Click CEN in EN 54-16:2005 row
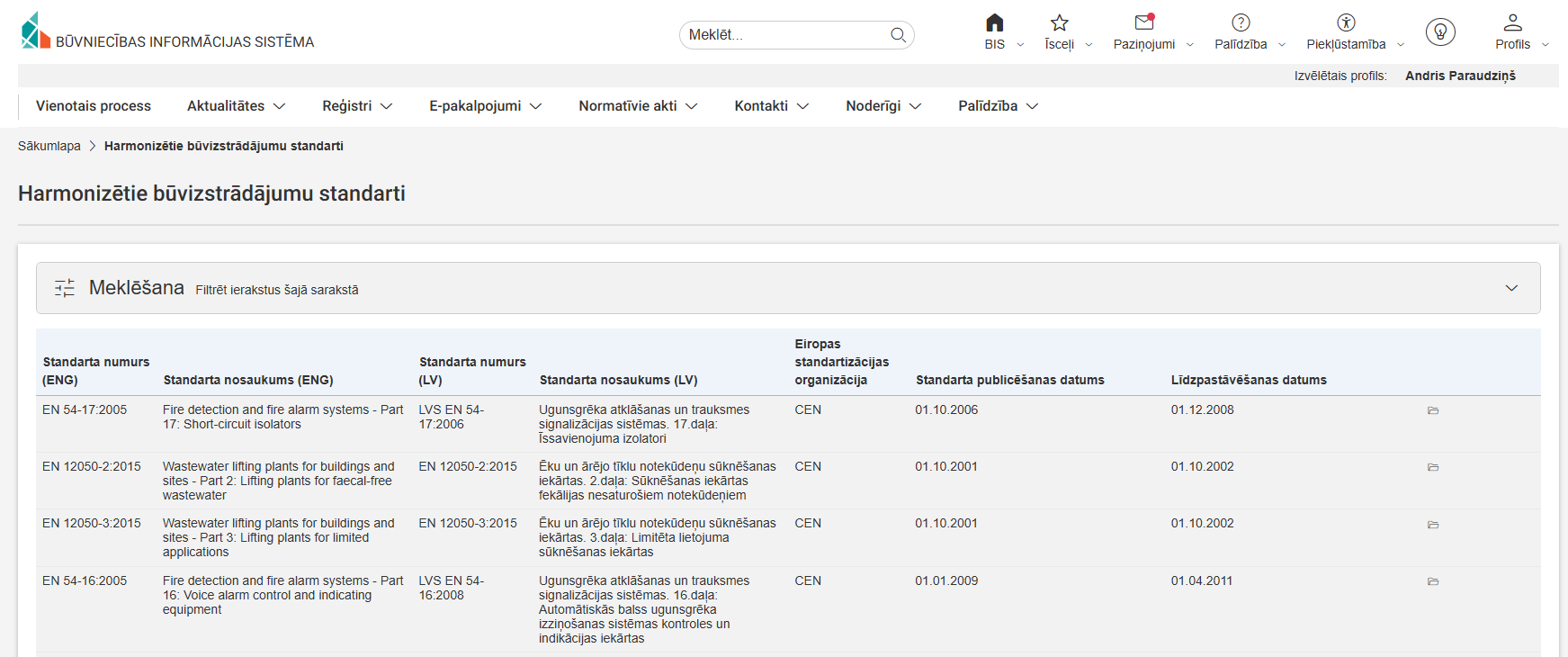The image size is (1568, 657). tap(808, 580)
